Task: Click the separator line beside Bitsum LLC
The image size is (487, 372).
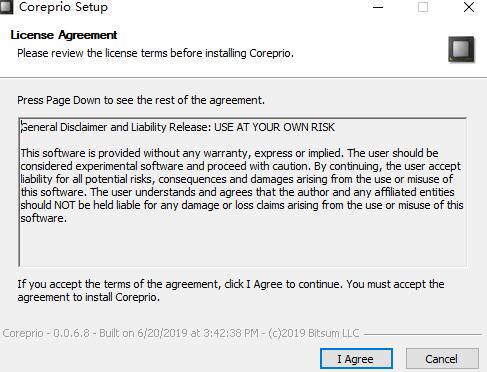Action: coord(423,334)
